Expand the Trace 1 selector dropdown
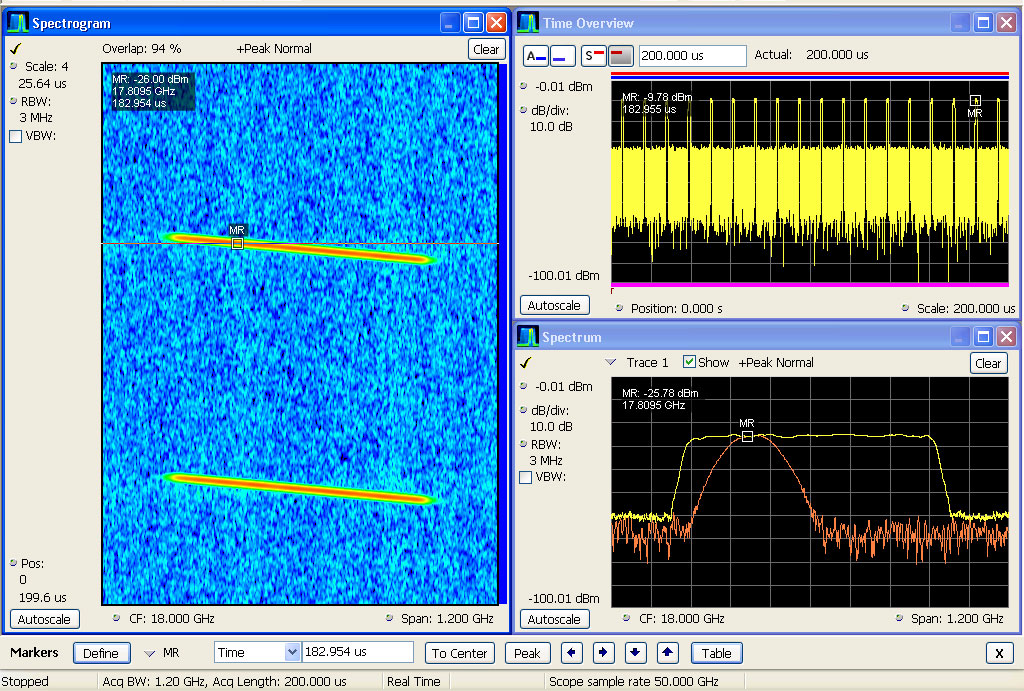Screen dimensions: 1024x691 611,362
